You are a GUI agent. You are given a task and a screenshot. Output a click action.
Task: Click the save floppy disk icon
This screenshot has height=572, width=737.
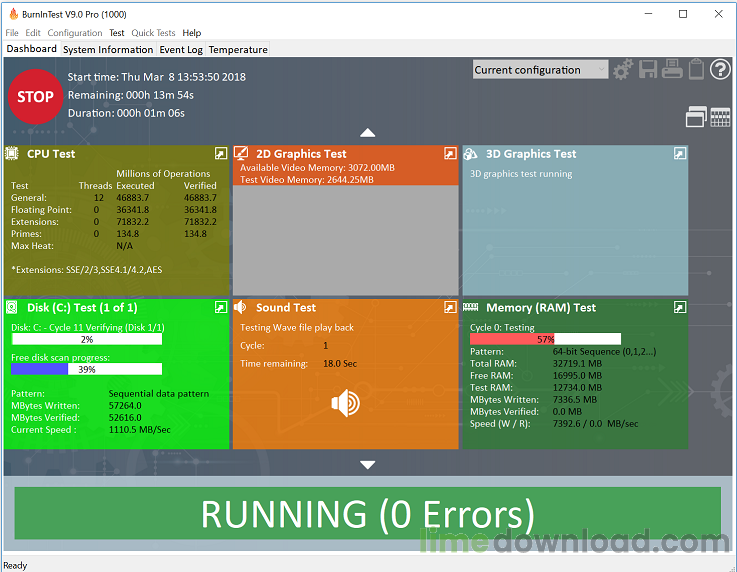(x=648, y=70)
